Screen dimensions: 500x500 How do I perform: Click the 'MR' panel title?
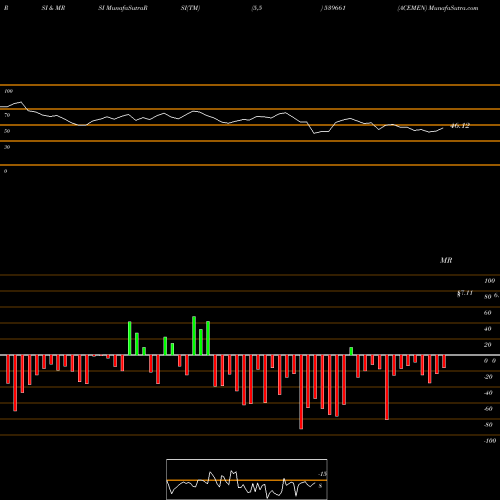(x=446, y=260)
